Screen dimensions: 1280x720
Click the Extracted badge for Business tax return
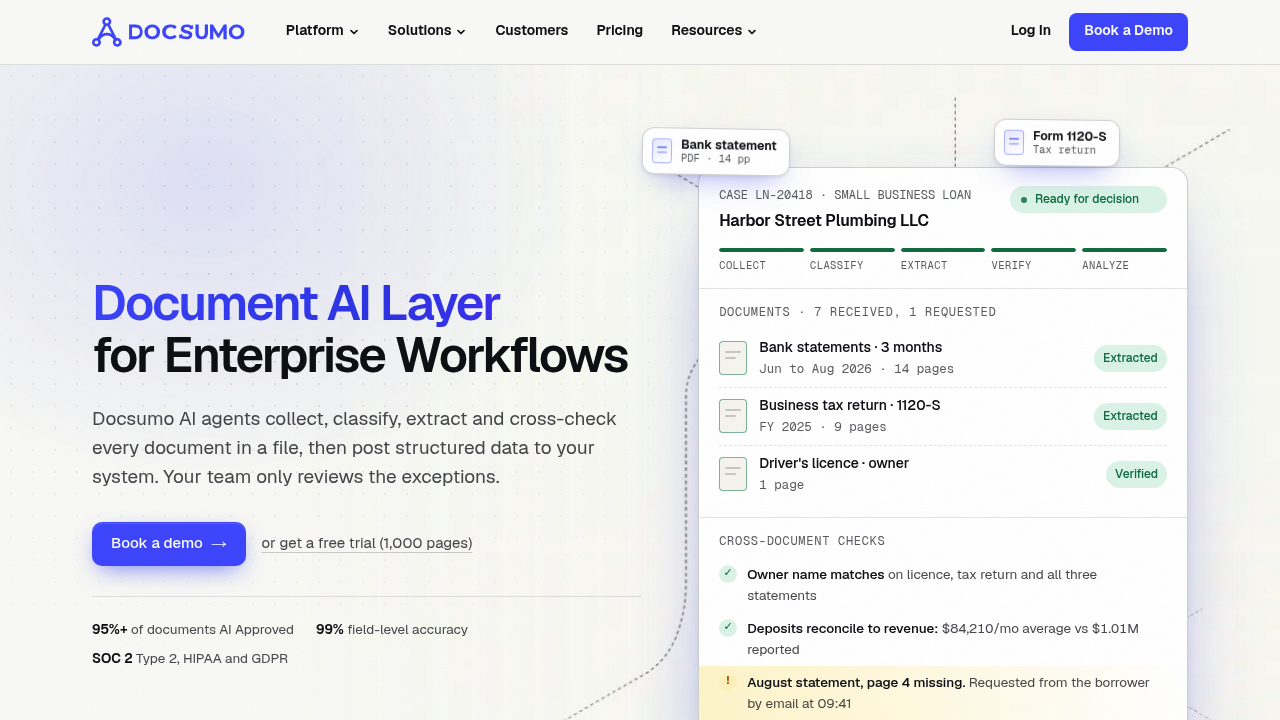[1130, 416]
